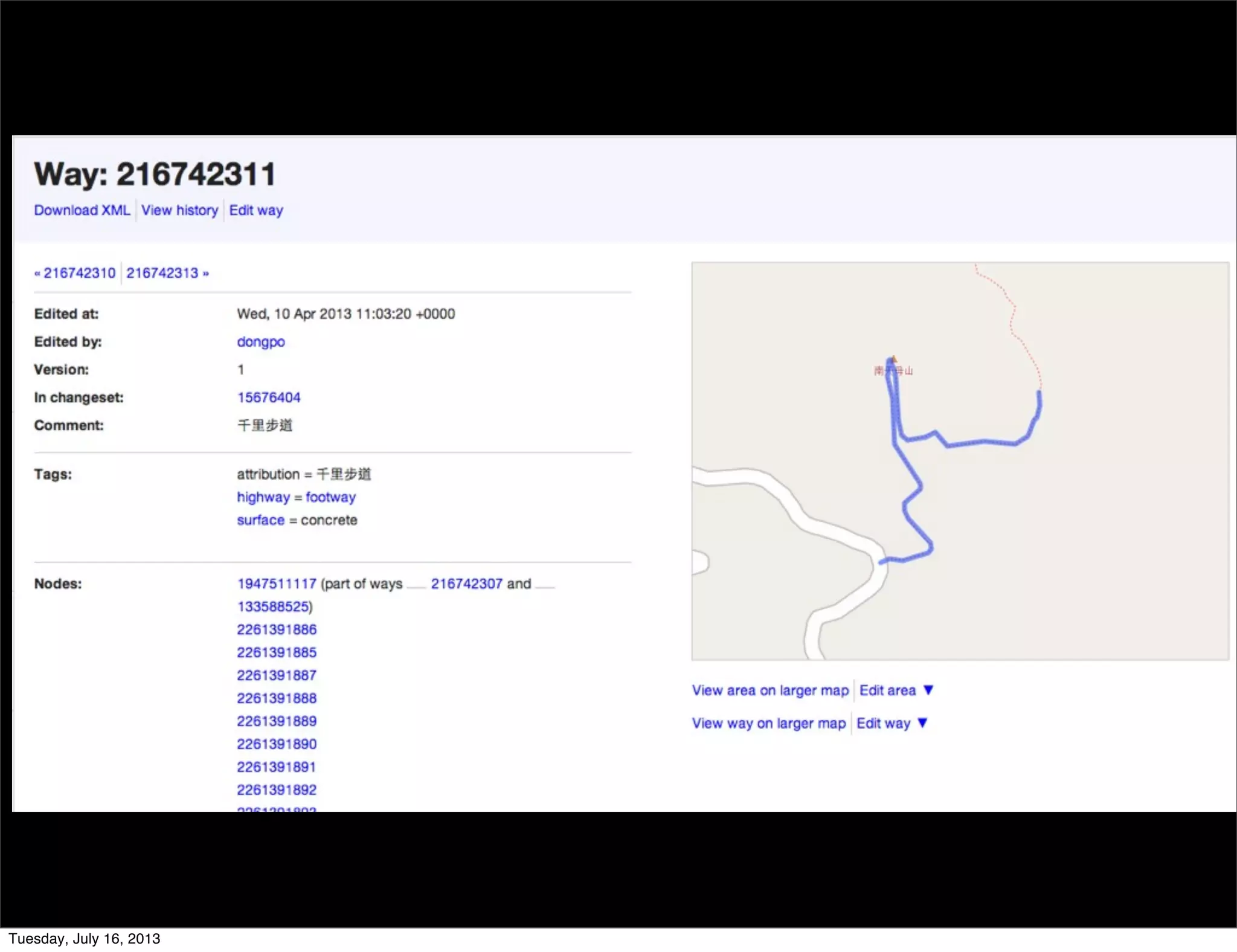Open node 1947511117
This screenshot has height=952, width=1237.
(277, 584)
